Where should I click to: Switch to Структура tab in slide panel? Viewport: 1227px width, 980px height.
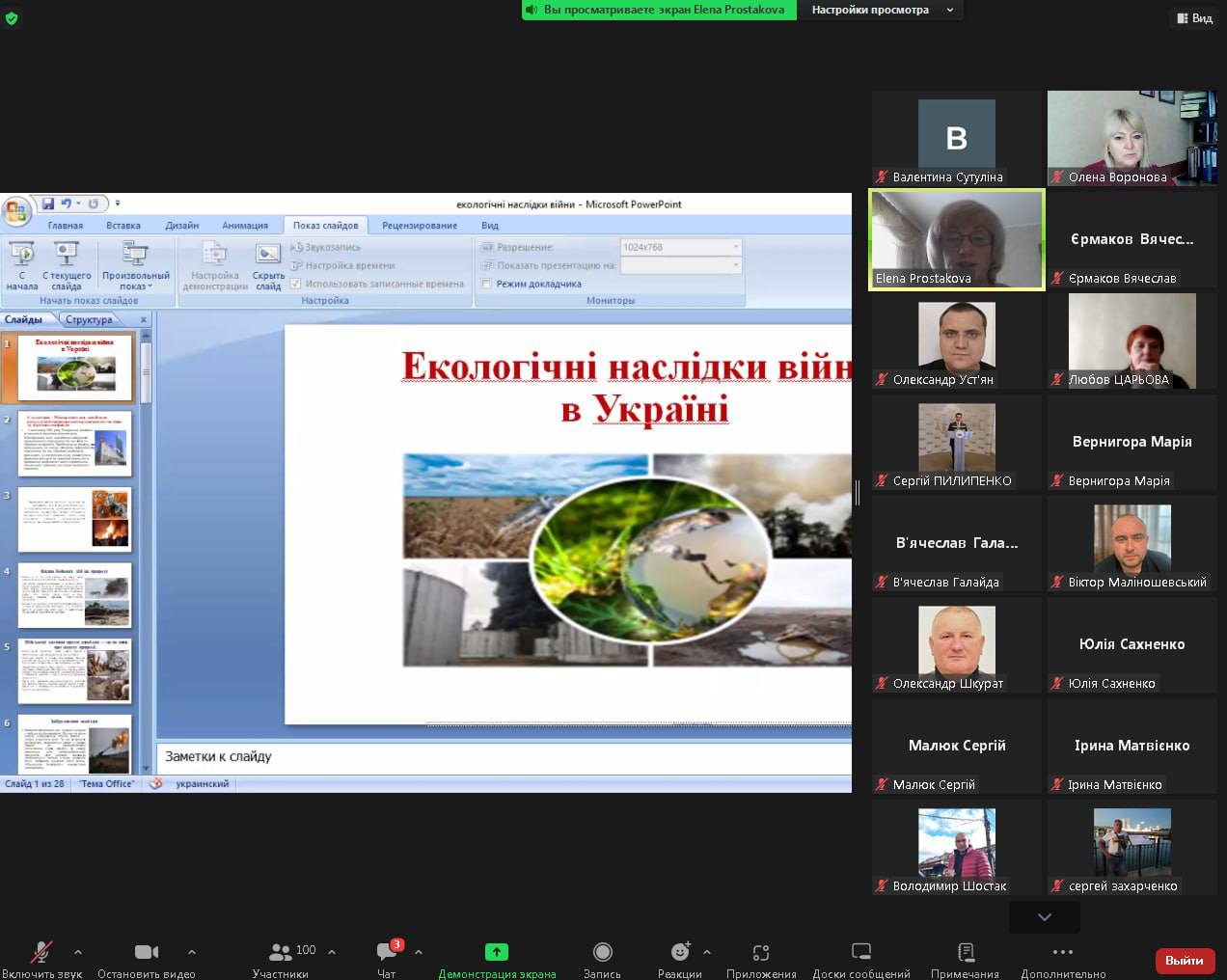coord(89,319)
